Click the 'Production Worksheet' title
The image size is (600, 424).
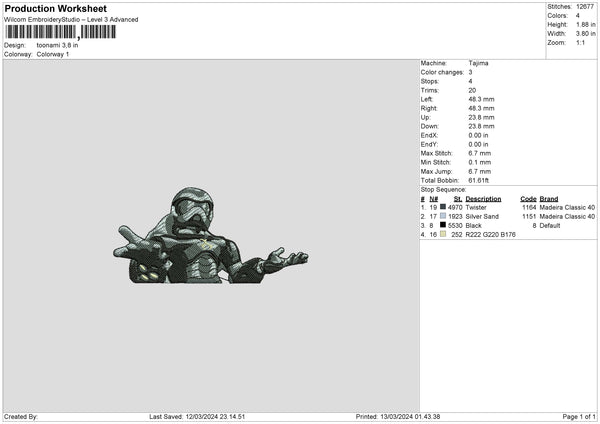click(x=55, y=8)
